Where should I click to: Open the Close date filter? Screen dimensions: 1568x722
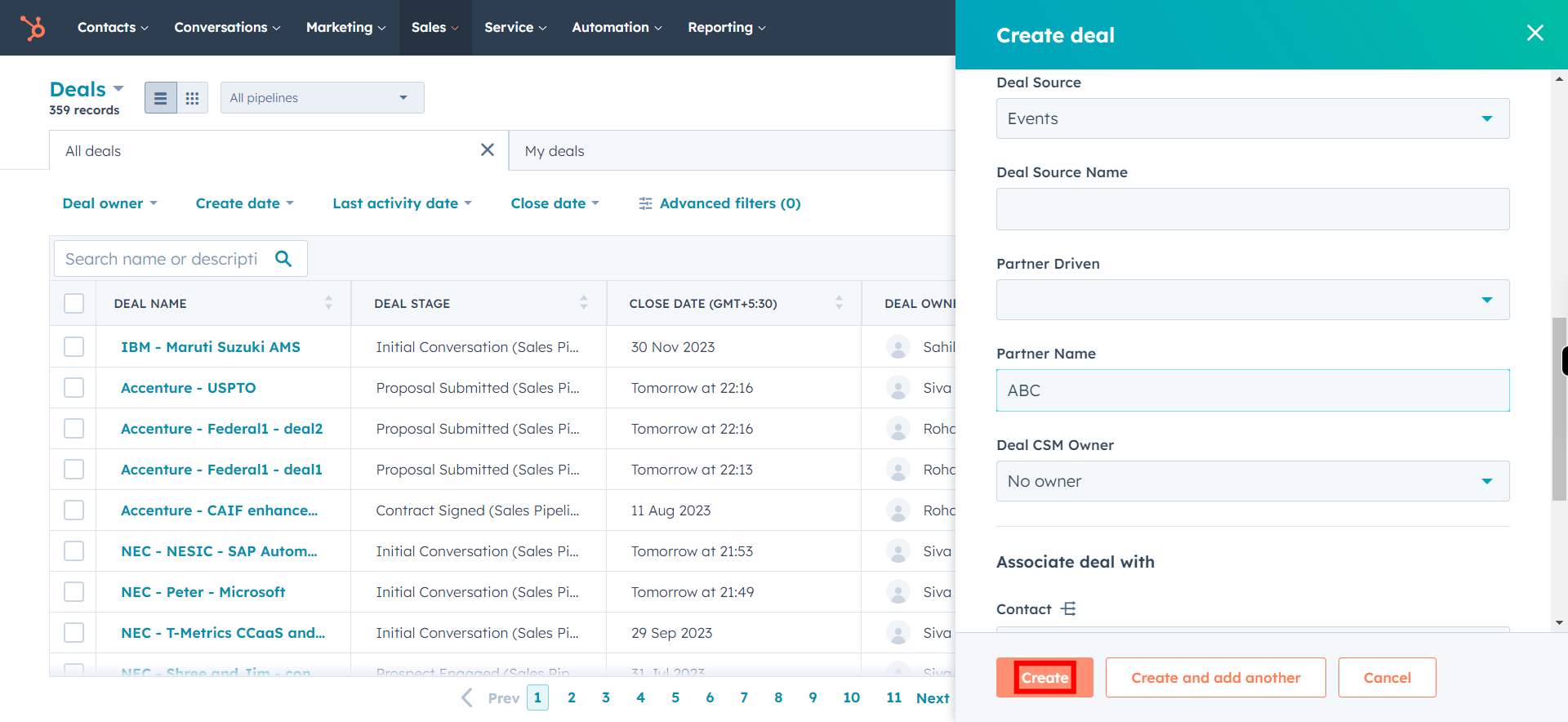click(x=555, y=203)
